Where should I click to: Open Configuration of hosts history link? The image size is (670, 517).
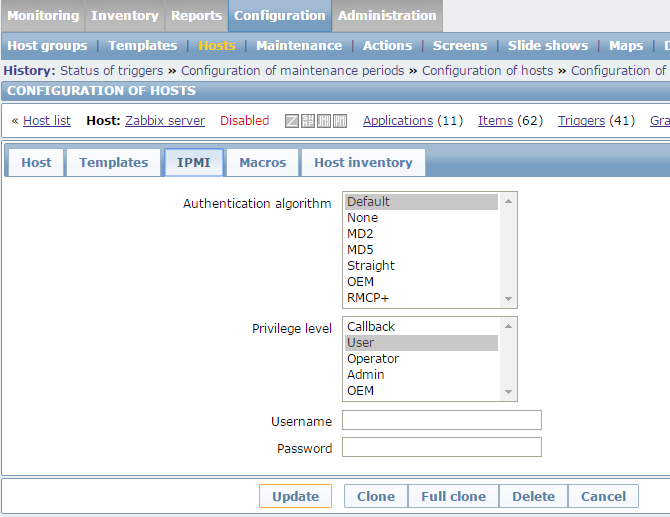click(488, 70)
